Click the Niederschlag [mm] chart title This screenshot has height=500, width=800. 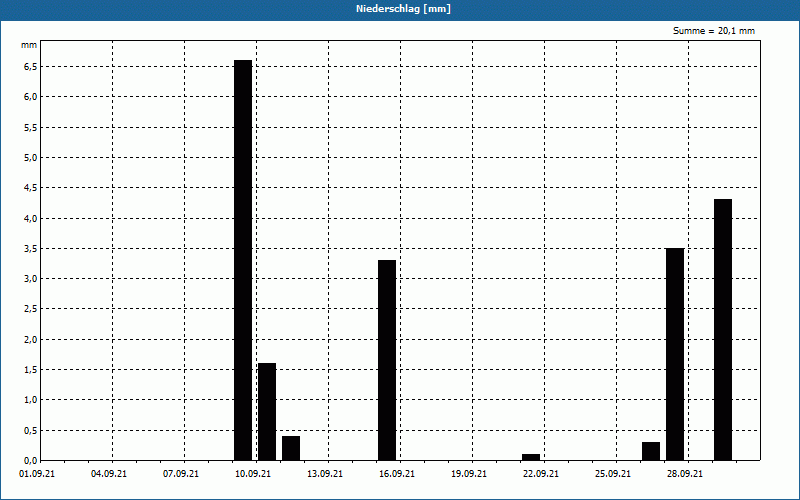pyautogui.click(x=403, y=9)
